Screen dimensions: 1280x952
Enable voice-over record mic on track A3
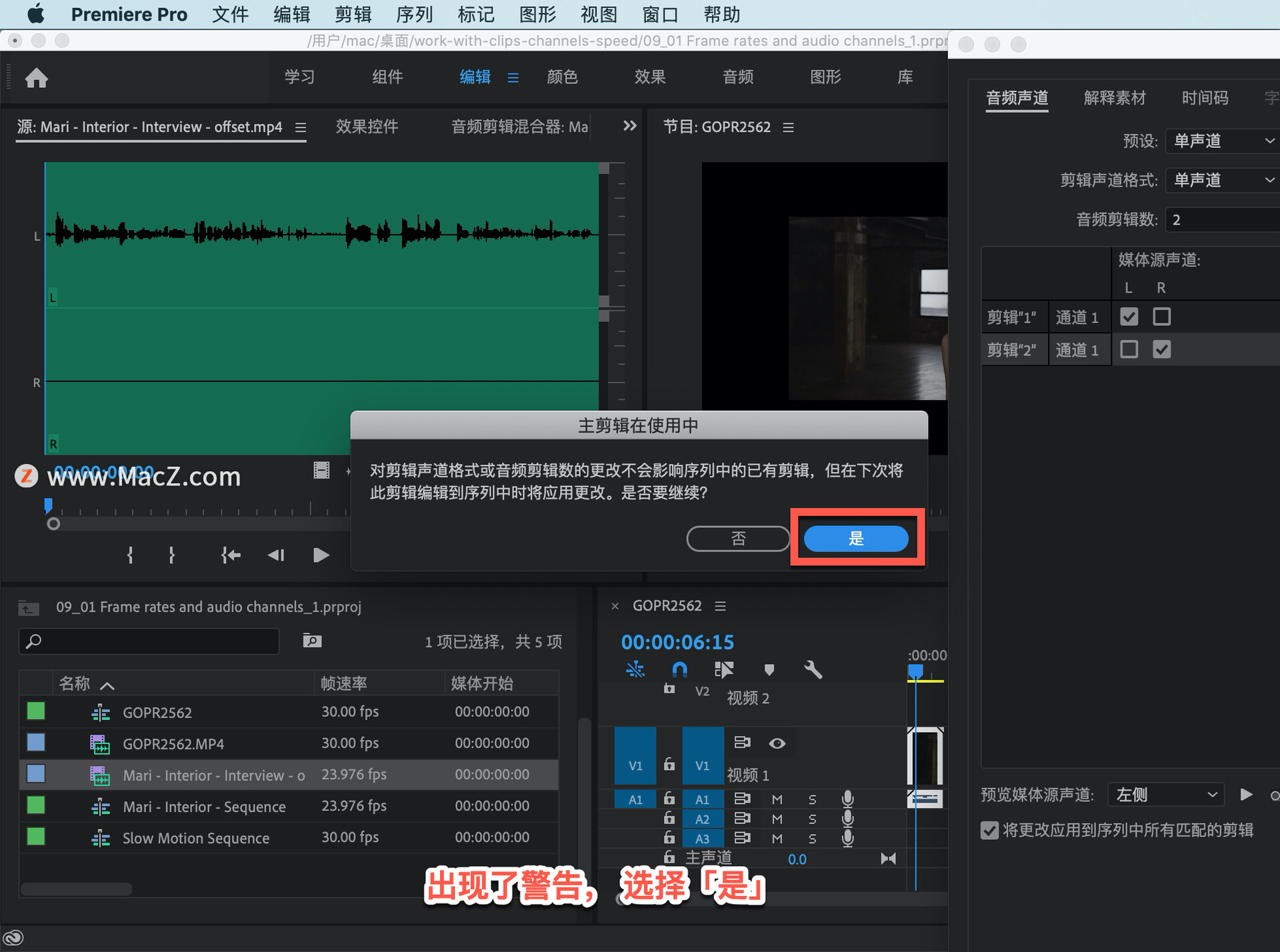click(848, 839)
